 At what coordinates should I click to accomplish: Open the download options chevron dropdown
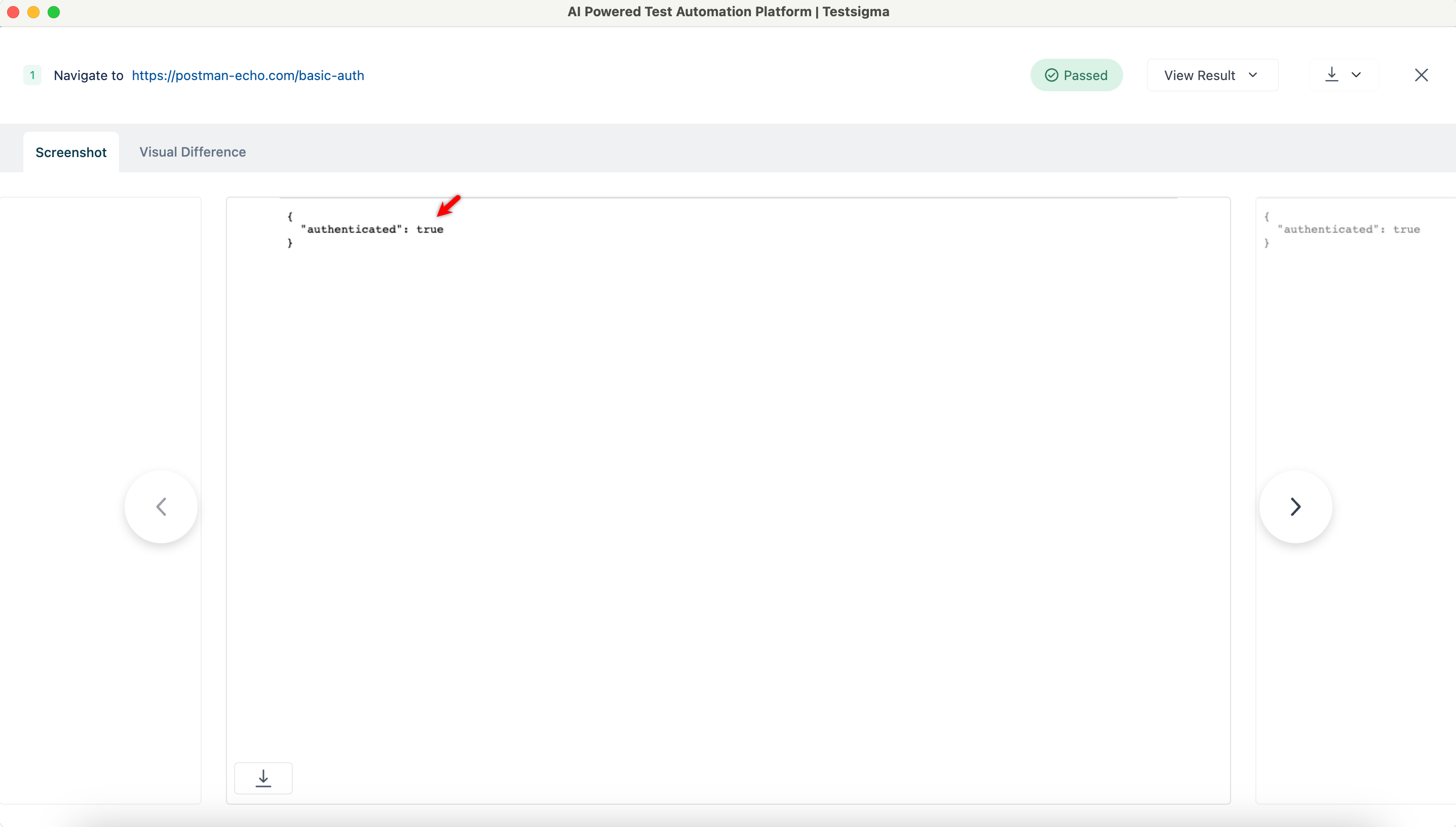(1357, 74)
